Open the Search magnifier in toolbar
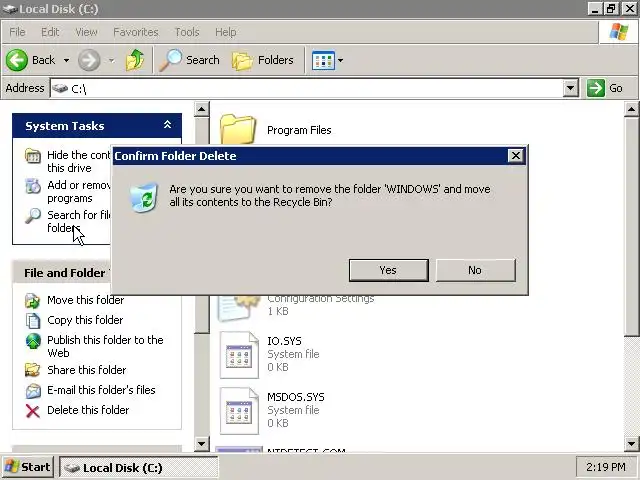The height and width of the screenshot is (480, 640). (x=170, y=60)
